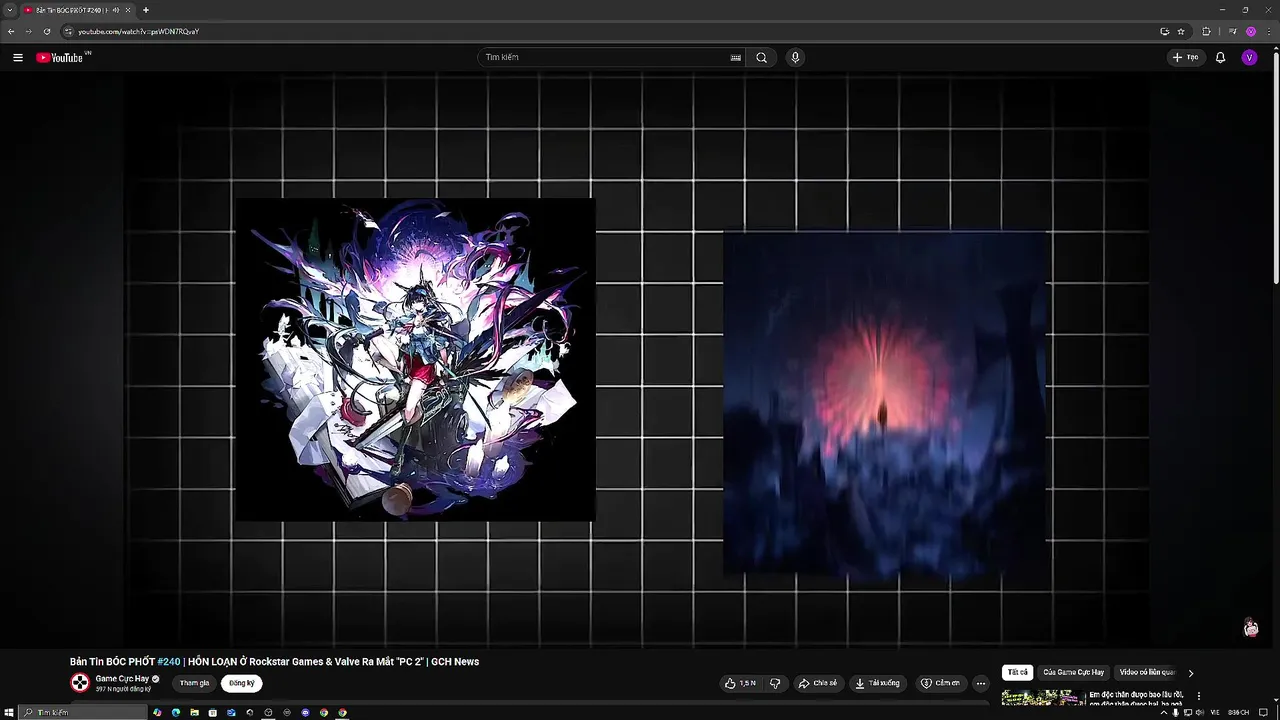
Task: Click the Đăng ký subscribe button
Action: click(x=242, y=683)
